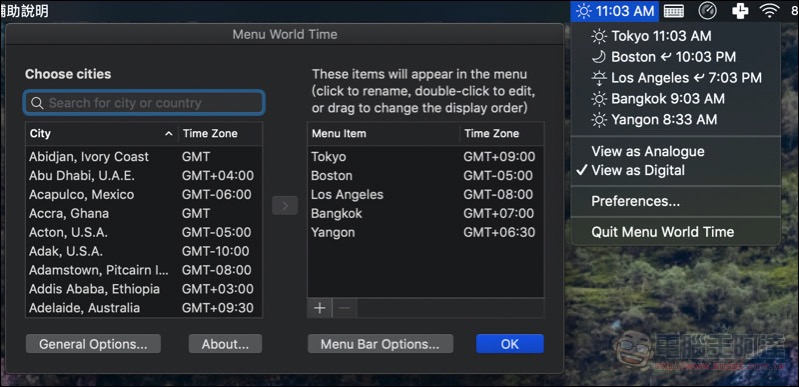
Task: Select Los Angeles 7:03 PM menu entry
Action: click(676, 78)
